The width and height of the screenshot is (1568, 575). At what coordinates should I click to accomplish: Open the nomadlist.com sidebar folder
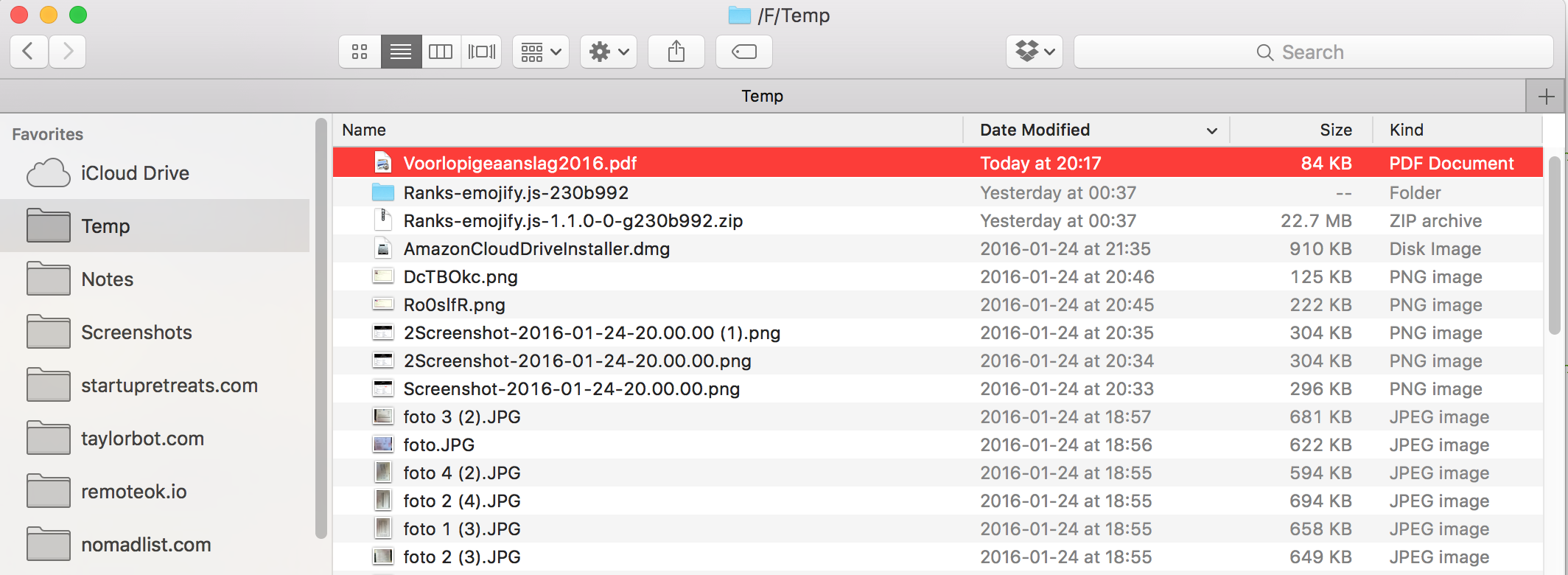(x=155, y=544)
